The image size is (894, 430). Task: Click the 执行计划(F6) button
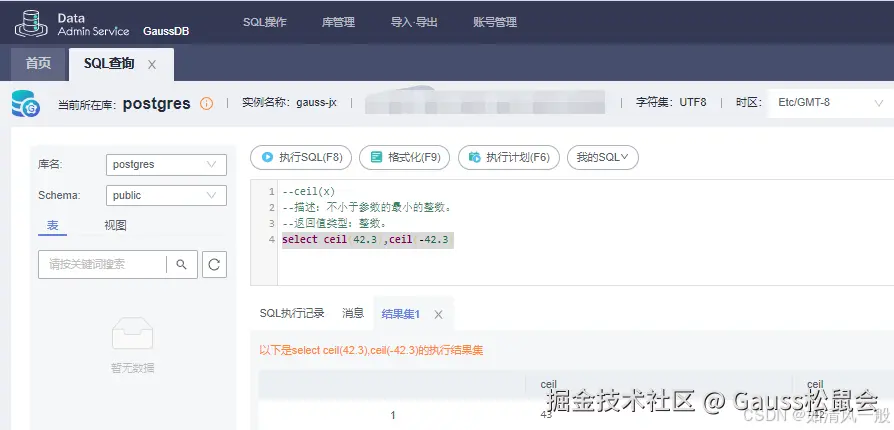coord(509,157)
